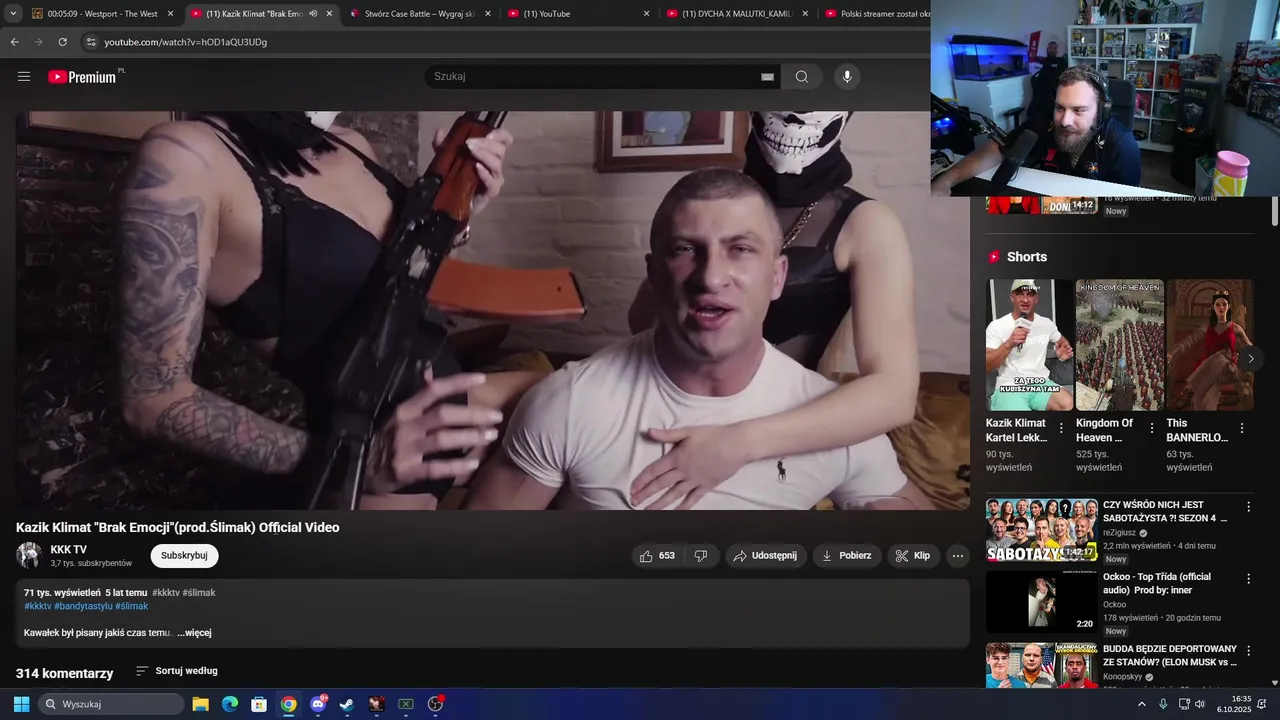This screenshot has height=720, width=1280.
Task: Launch Microsoft Edge from the taskbar
Action: point(229,704)
